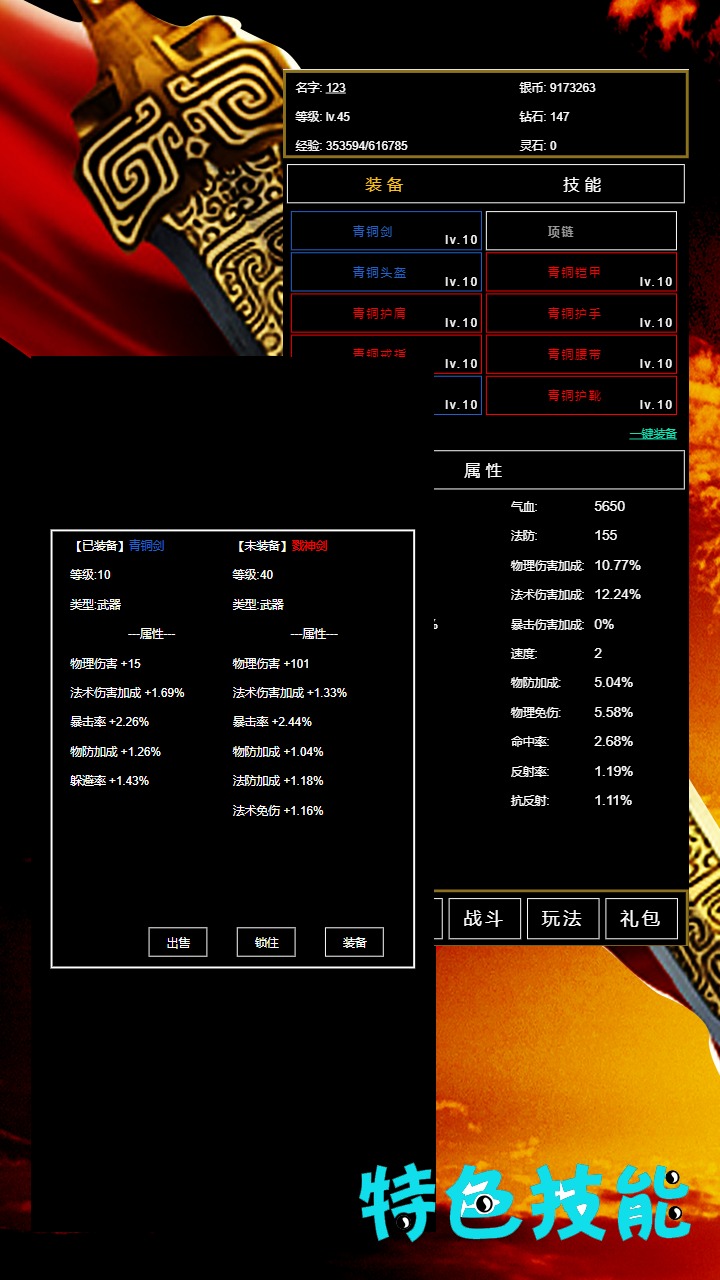Switch to the 装备 equipment tab
The height and width of the screenshot is (1280, 720).
385,185
